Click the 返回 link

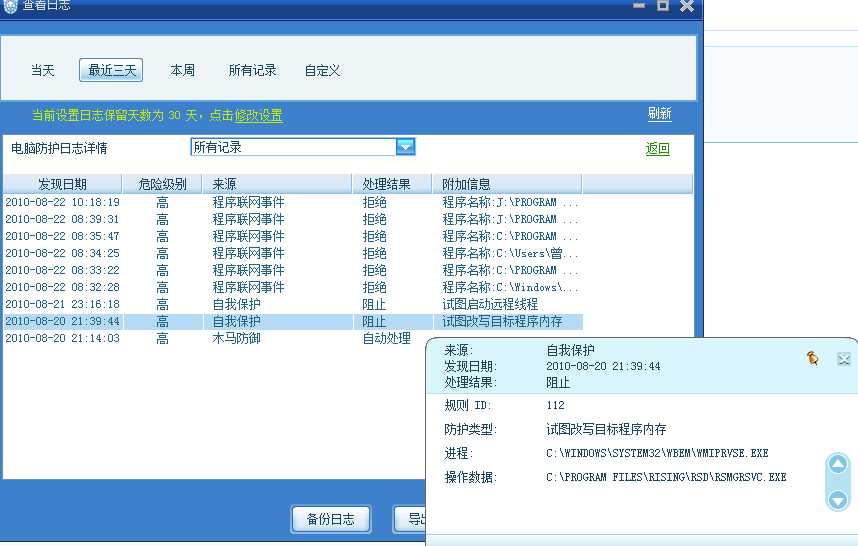658,149
